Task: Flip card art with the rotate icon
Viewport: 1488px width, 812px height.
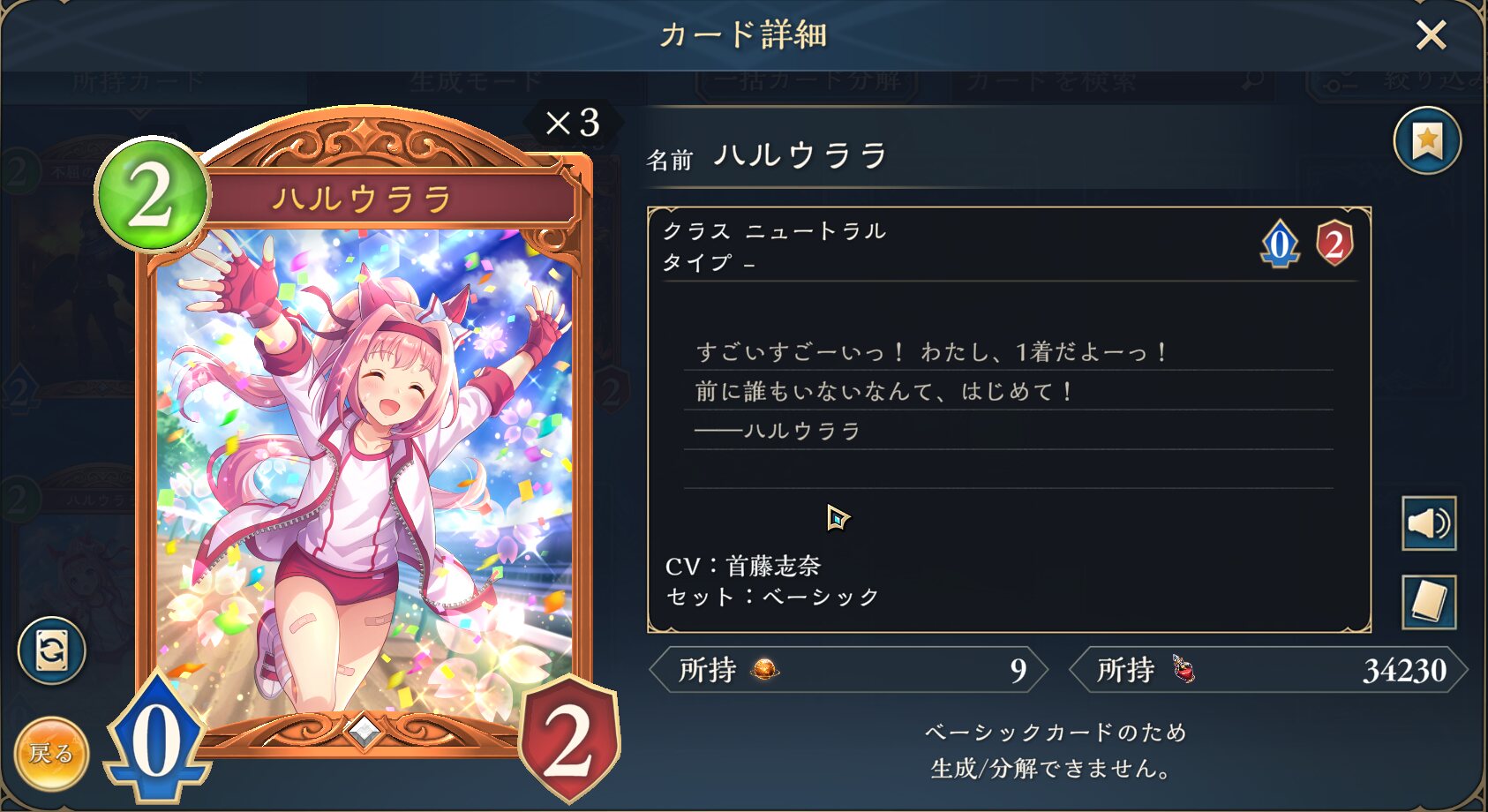Action: [51, 650]
